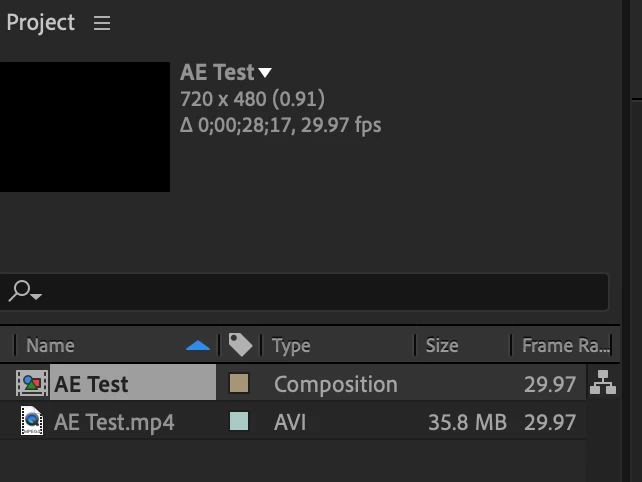642x482 pixels.
Task: Click the search magnifier icon
Action: pyautogui.click(x=20, y=291)
